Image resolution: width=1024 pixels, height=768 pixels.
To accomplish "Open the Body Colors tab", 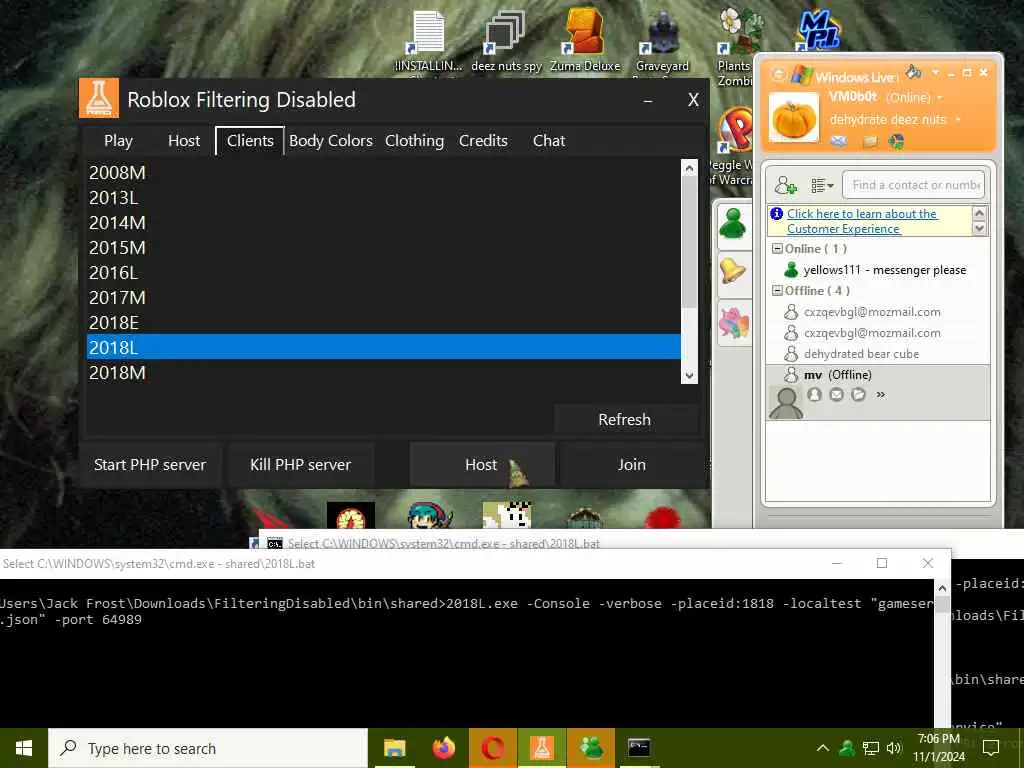I will pos(330,140).
